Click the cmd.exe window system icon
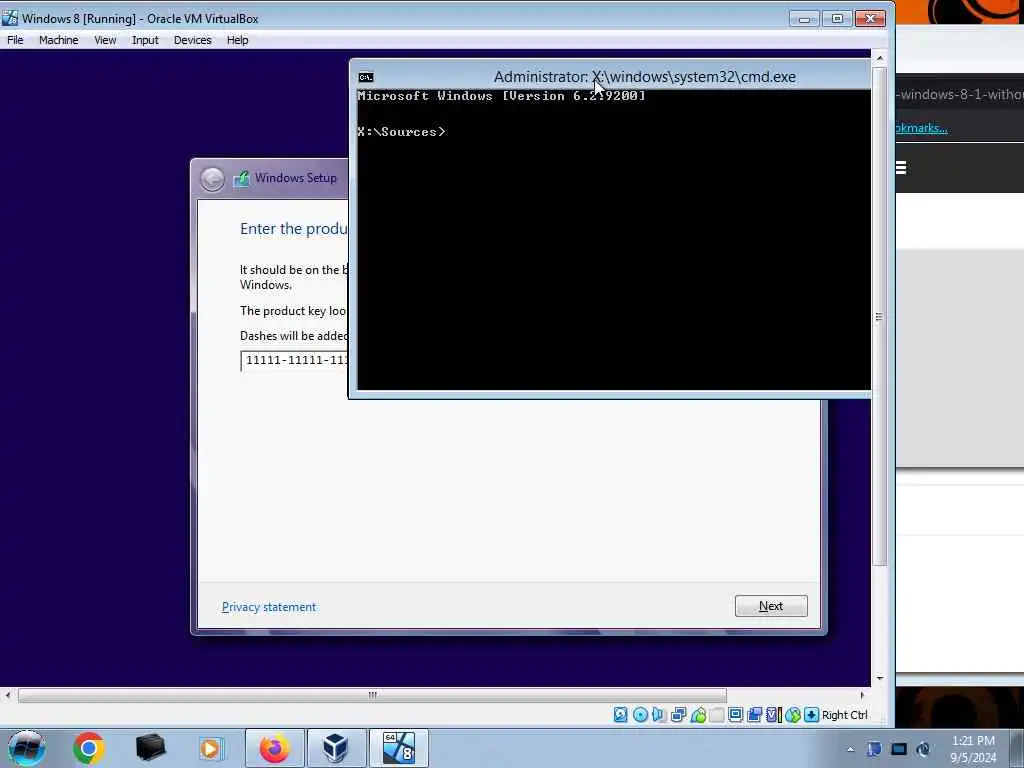Image resolution: width=1024 pixels, height=768 pixels. [366, 77]
